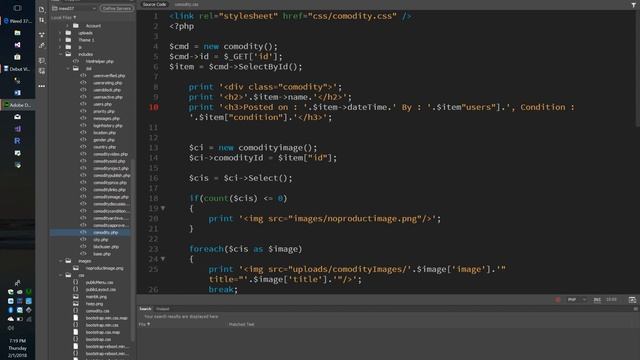This screenshot has height=360, width=640.
Task: Click the 10:55 cursor position in status bar
Action: 611,300
